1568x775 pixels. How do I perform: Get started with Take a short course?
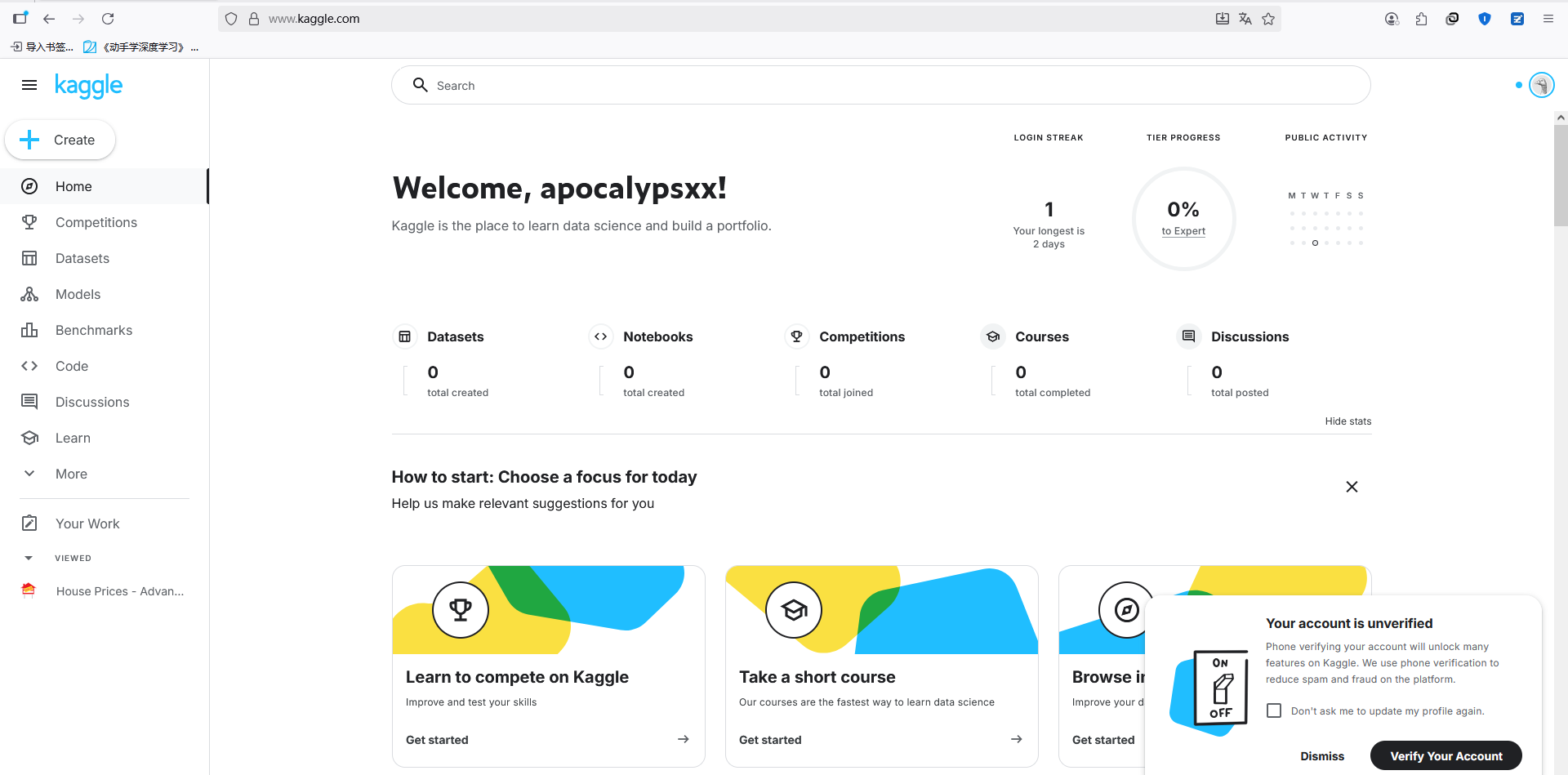click(770, 740)
